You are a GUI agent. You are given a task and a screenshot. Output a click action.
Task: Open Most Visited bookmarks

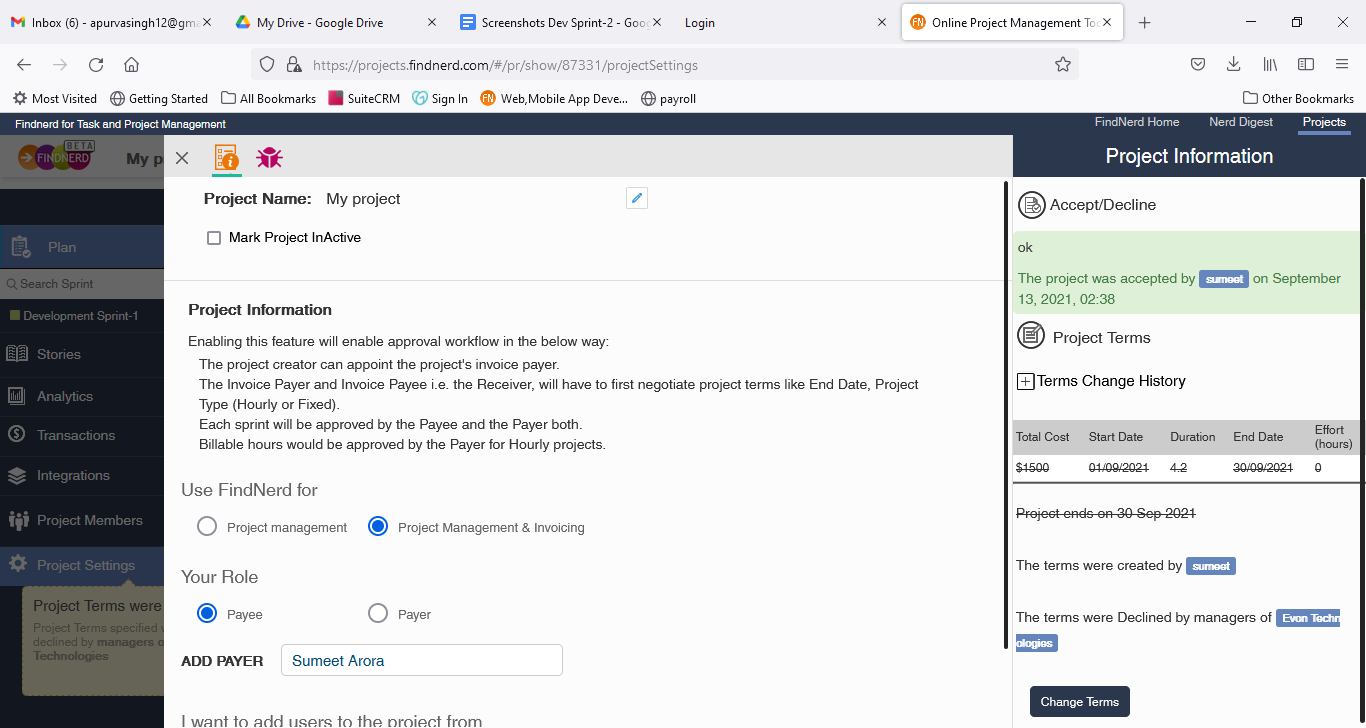click(x=55, y=98)
